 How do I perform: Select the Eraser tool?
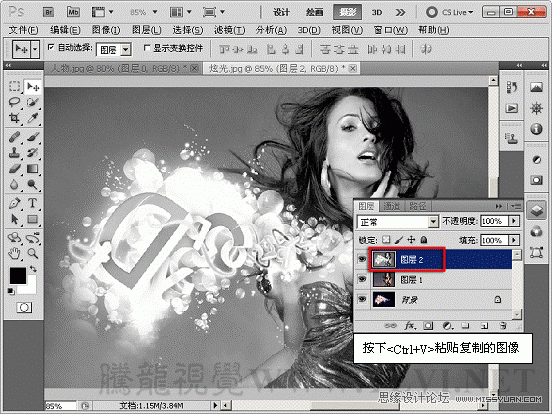[14, 169]
